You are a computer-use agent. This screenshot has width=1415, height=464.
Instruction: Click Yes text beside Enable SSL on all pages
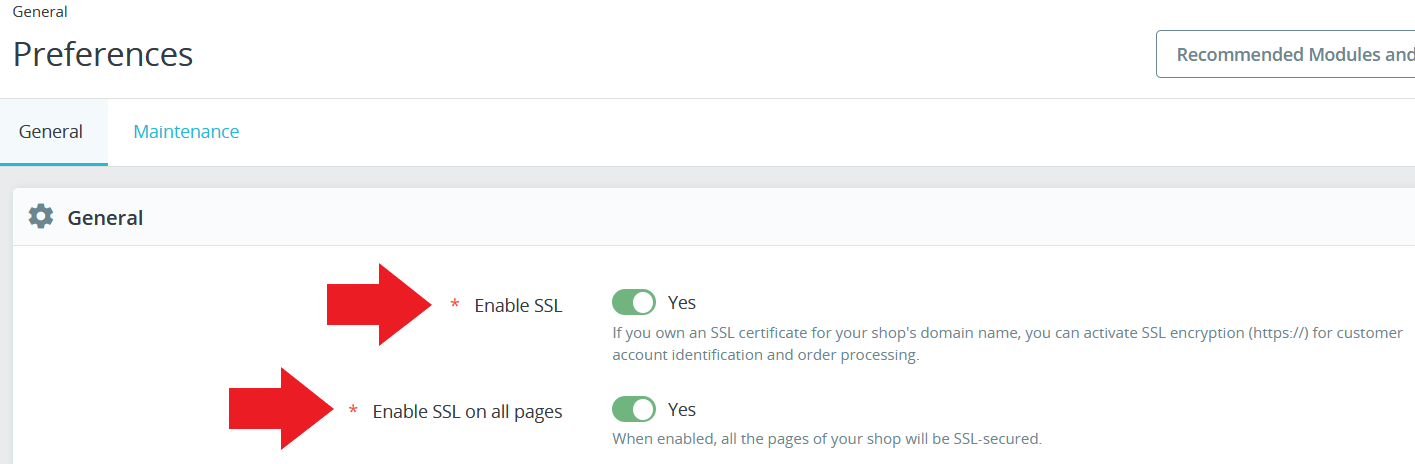pos(682,409)
